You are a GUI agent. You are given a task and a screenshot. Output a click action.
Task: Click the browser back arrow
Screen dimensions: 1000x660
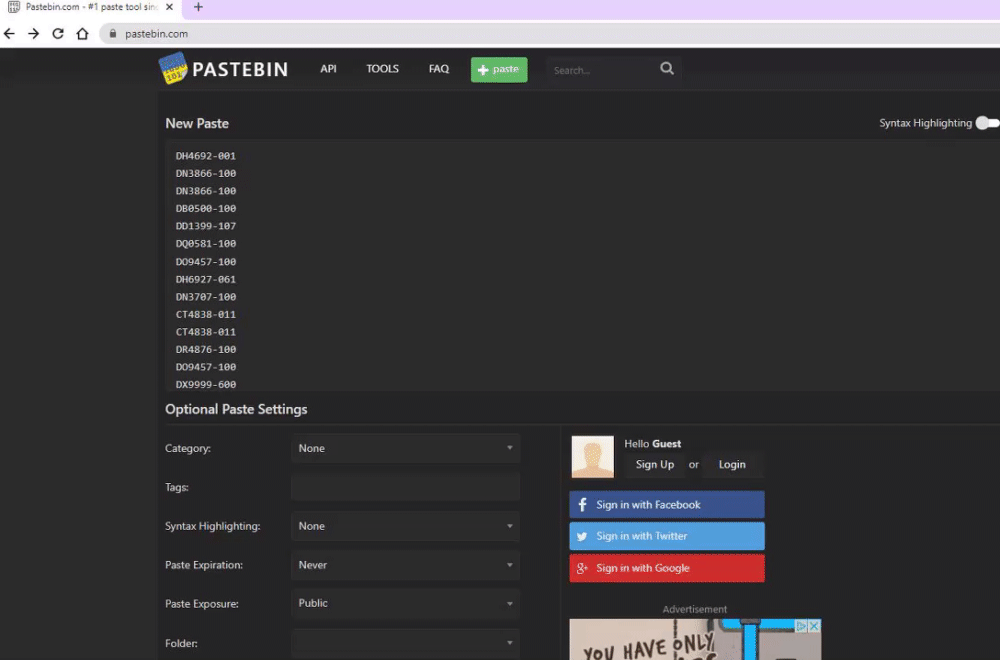pyautogui.click(x=10, y=33)
